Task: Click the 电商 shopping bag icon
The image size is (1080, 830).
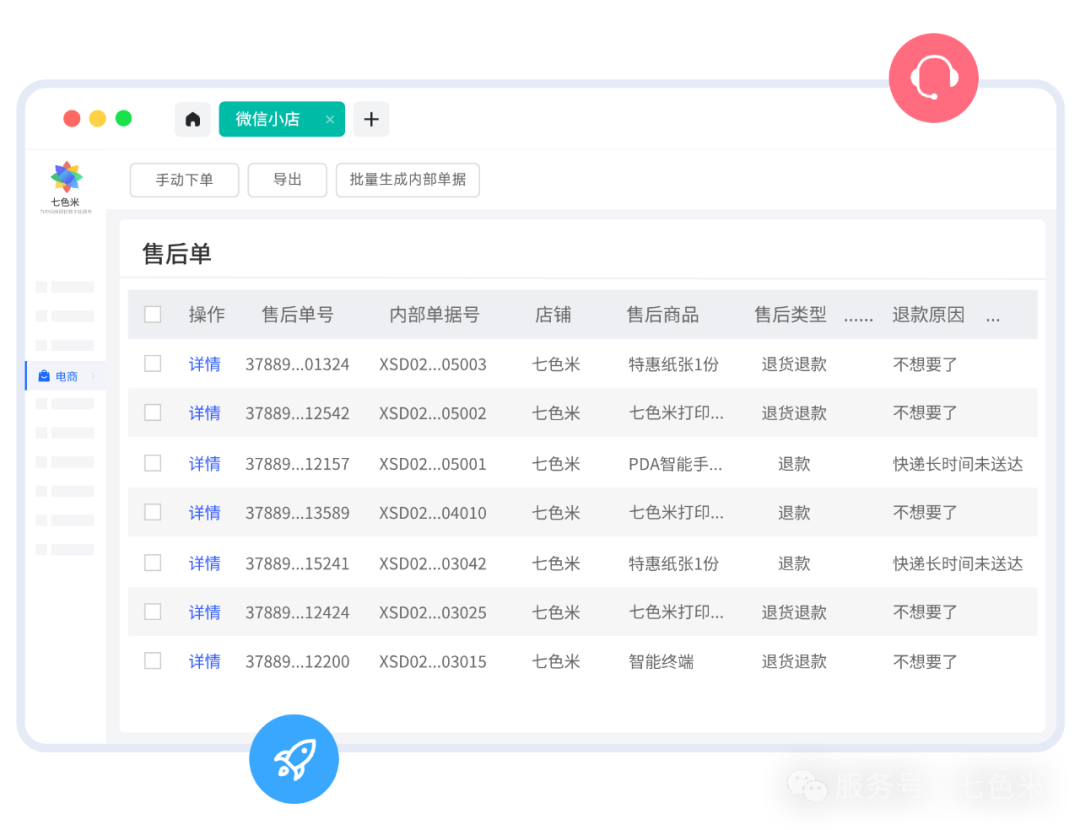Action: point(44,376)
